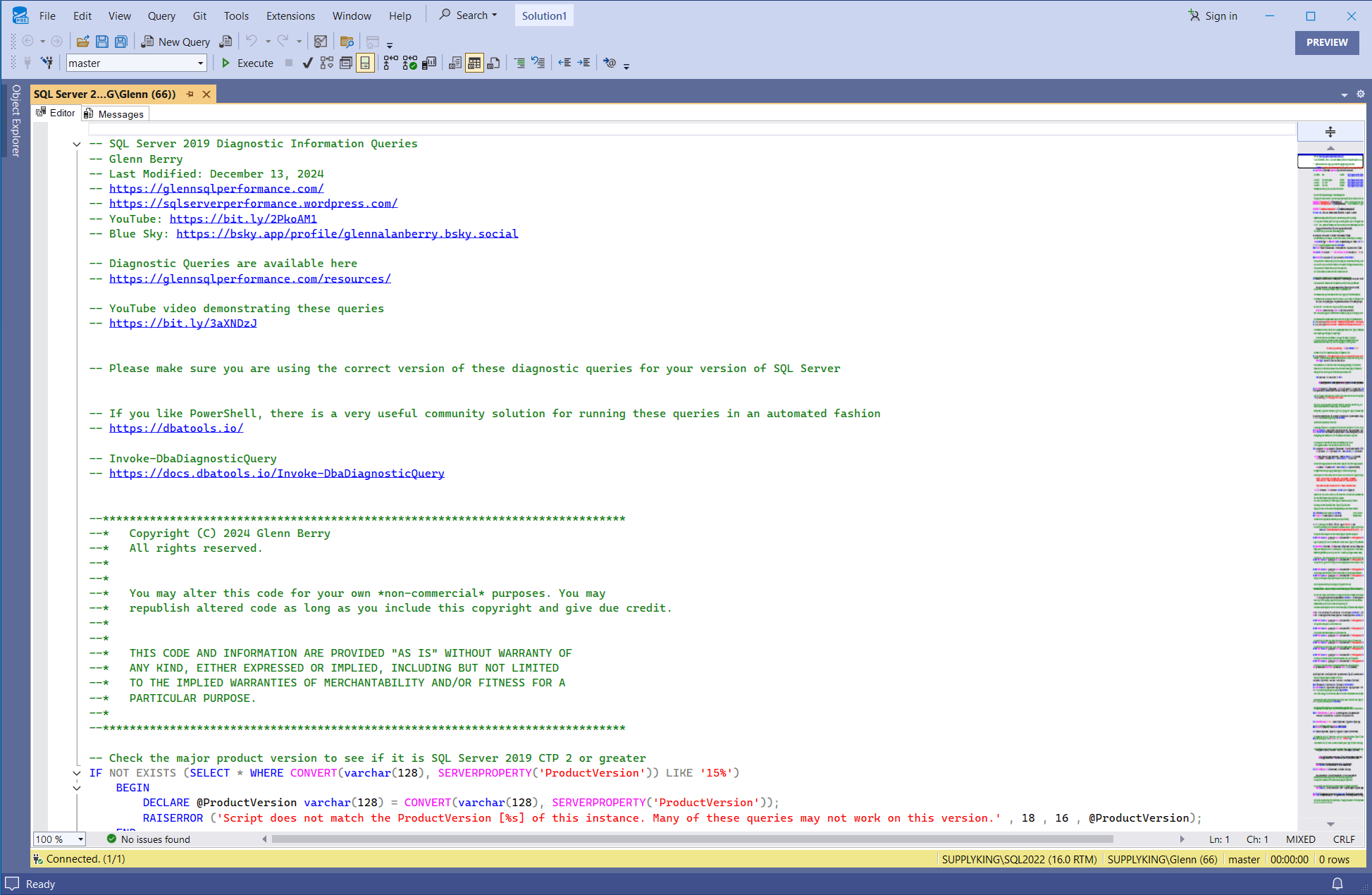Open the https://dbatools.io/ link
This screenshot has width=1372, height=895.
176,428
